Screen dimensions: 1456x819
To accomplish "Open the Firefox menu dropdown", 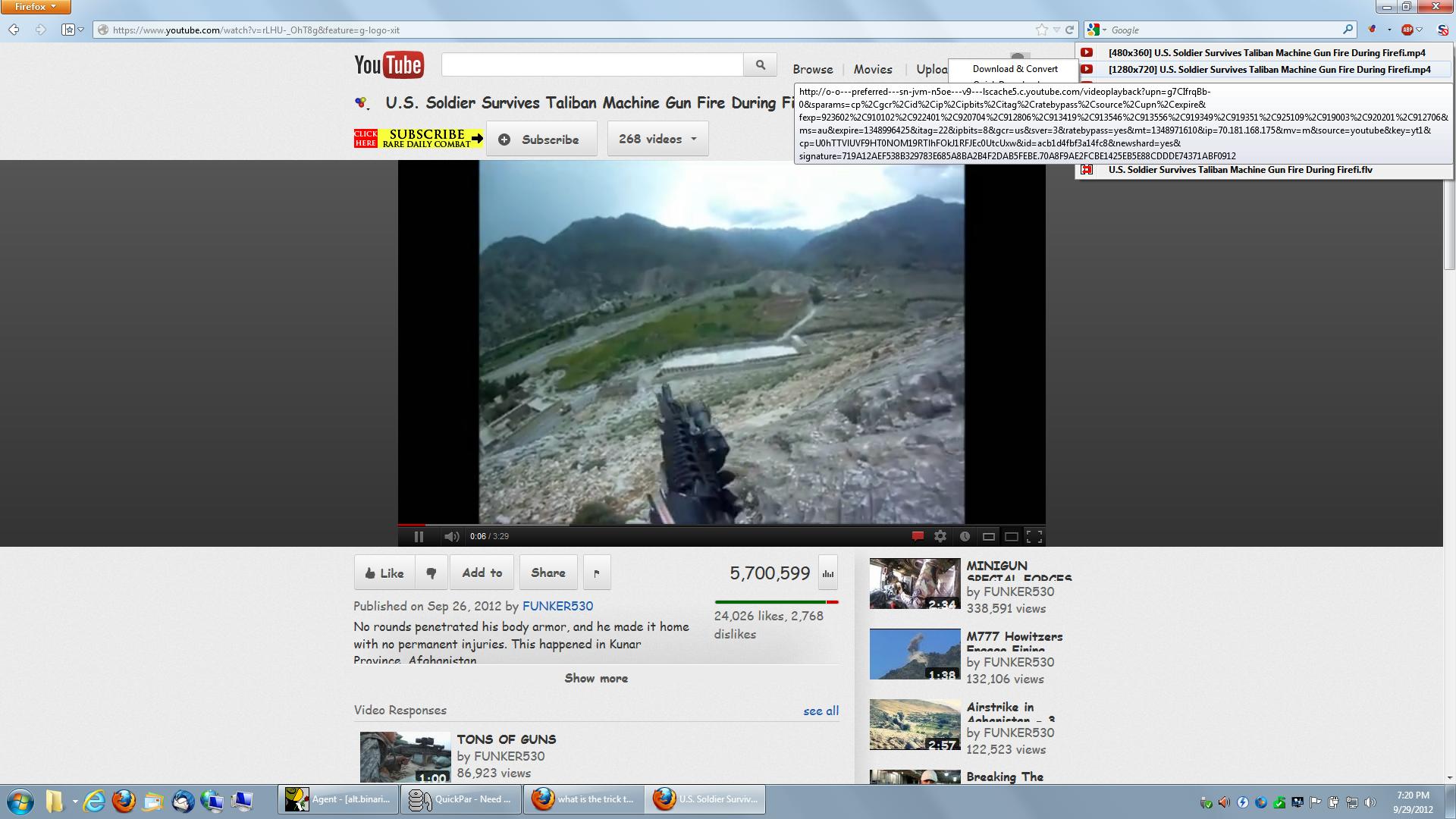I will click(36, 7).
